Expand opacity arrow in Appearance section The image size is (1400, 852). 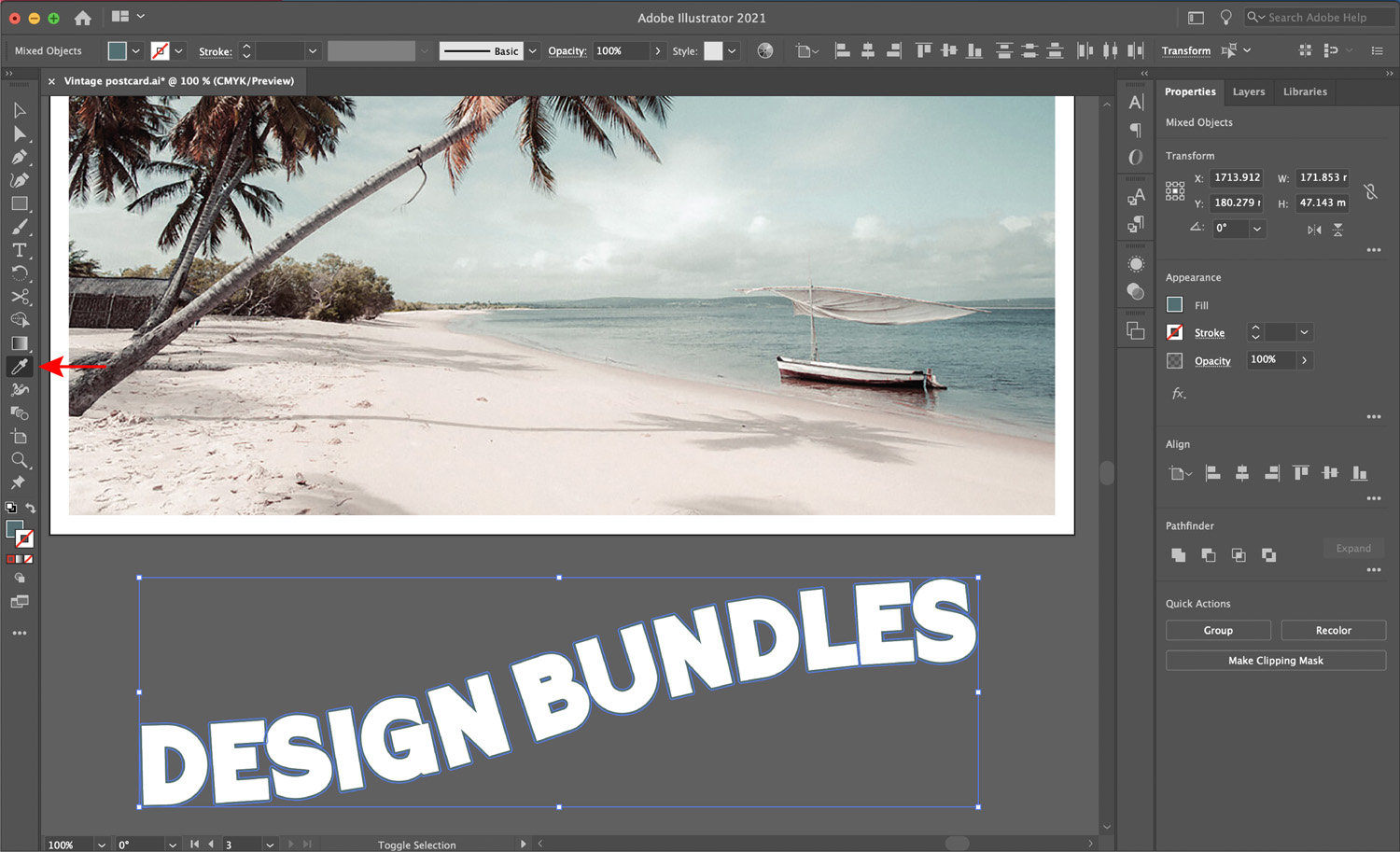coord(1305,360)
